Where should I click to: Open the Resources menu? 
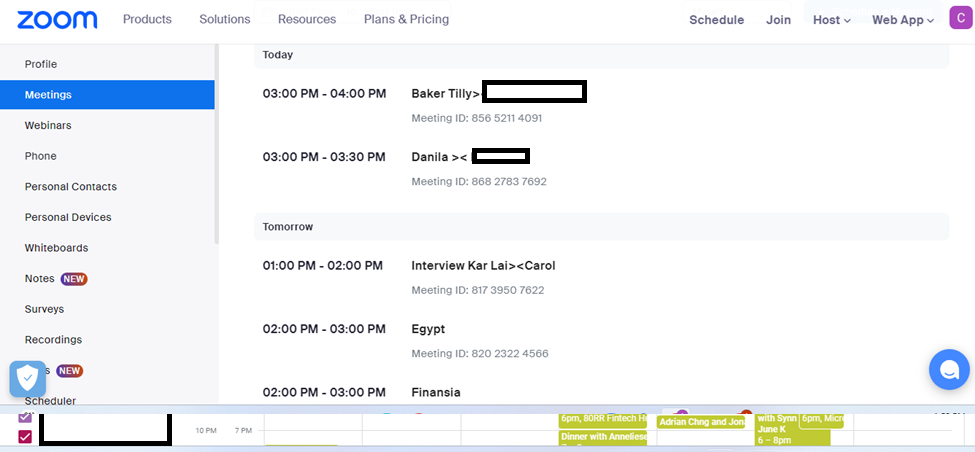click(x=307, y=19)
